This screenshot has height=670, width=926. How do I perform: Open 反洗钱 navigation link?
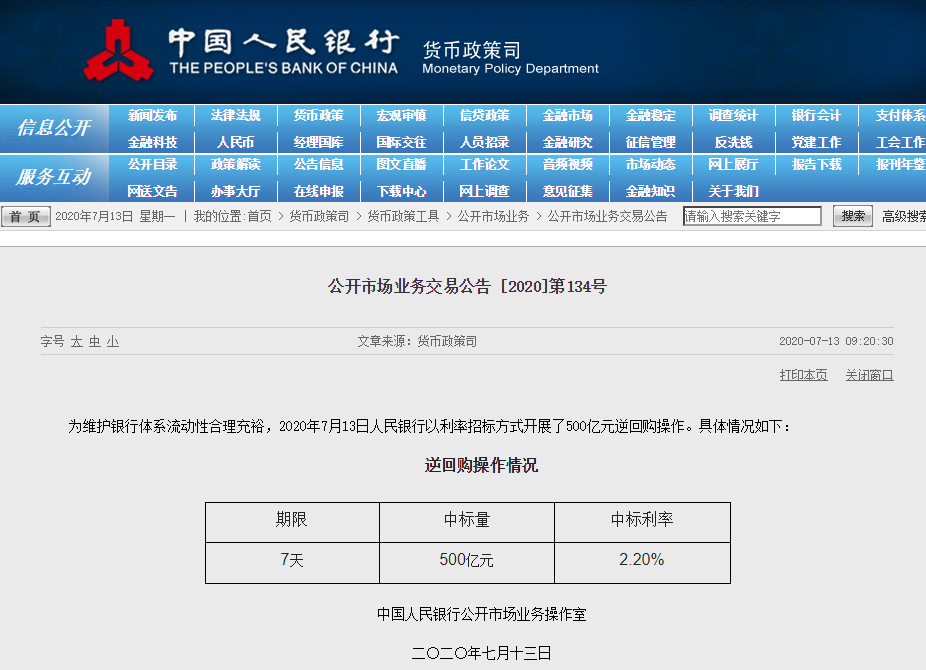733,142
